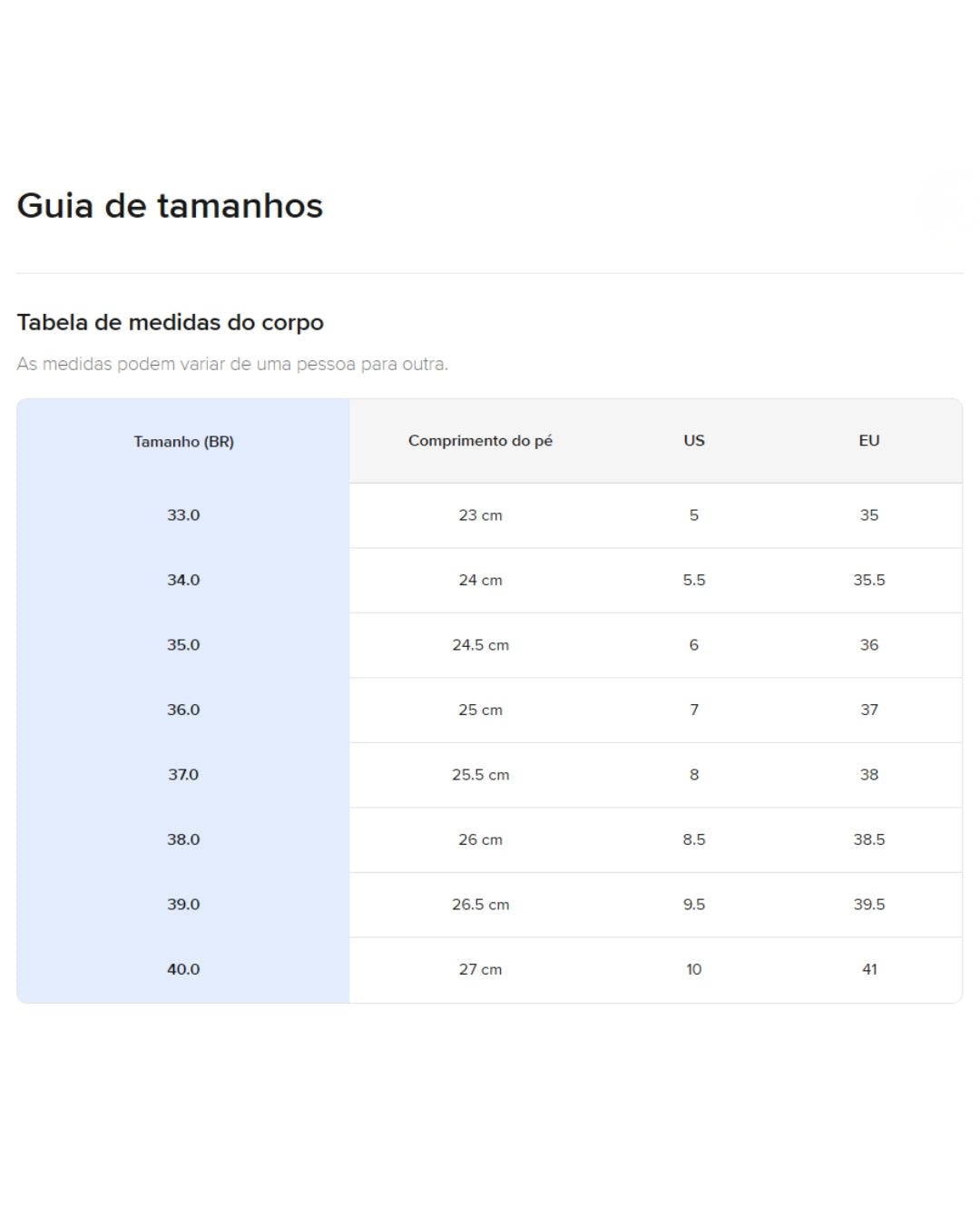
Task: Select BR size 33.0 row label
Action: click(183, 515)
